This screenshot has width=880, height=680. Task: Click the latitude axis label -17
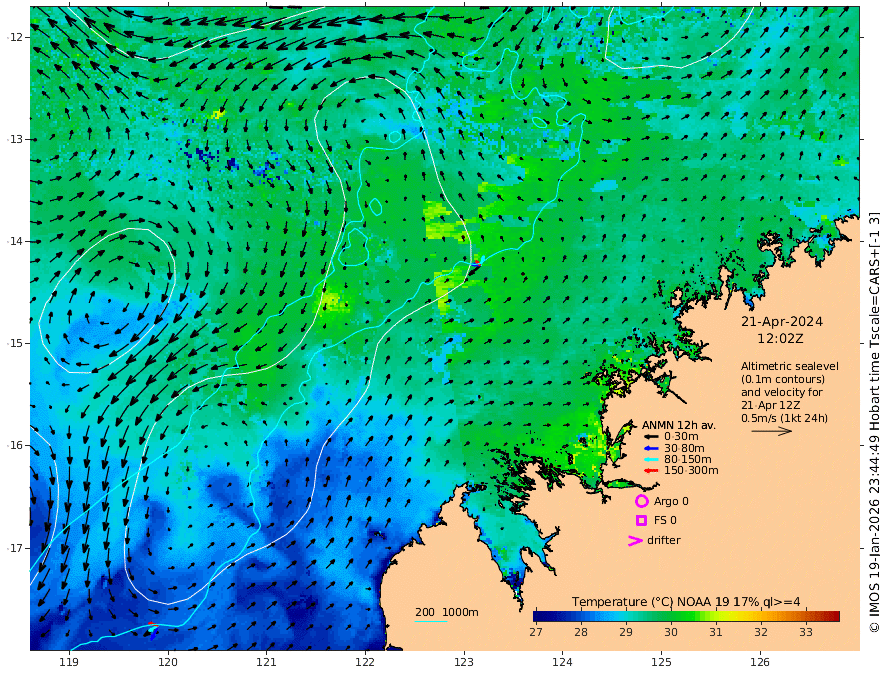point(15,548)
